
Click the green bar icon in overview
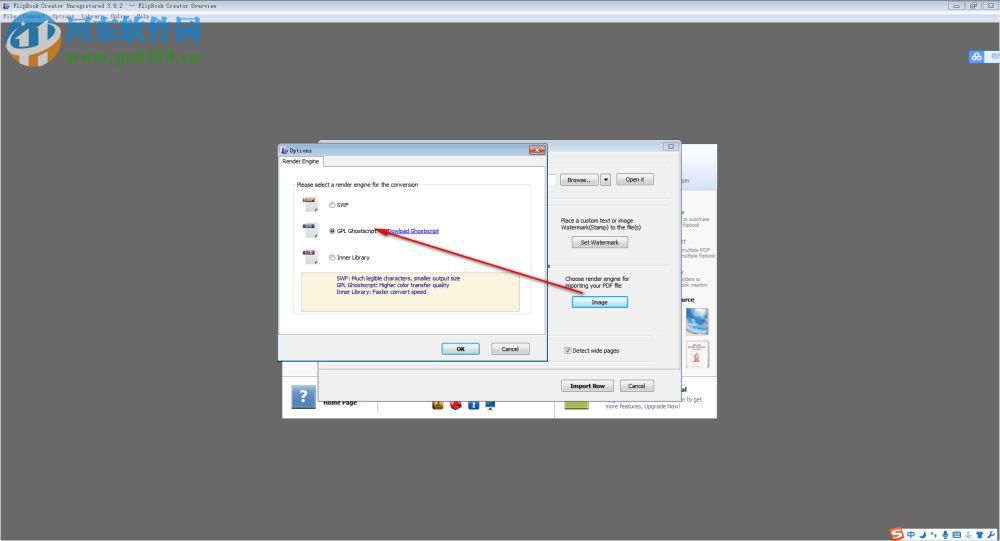pos(576,404)
